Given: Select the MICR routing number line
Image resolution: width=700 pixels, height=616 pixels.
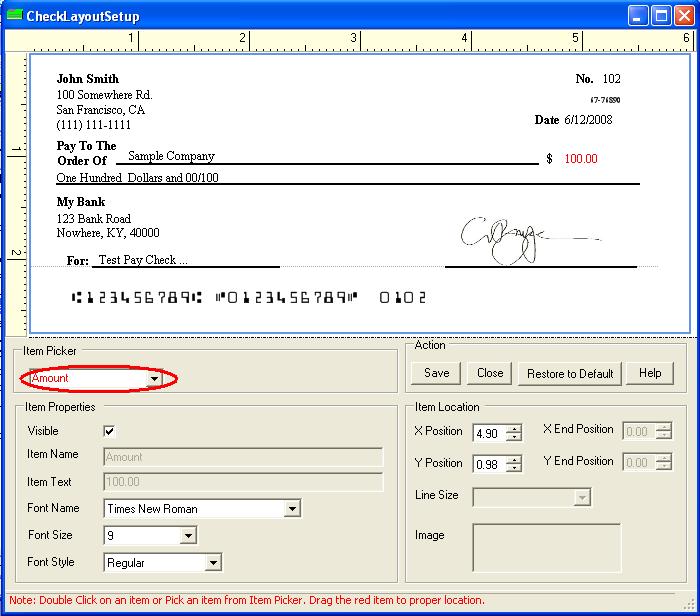Looking at the screenshot, I should 137,297.
